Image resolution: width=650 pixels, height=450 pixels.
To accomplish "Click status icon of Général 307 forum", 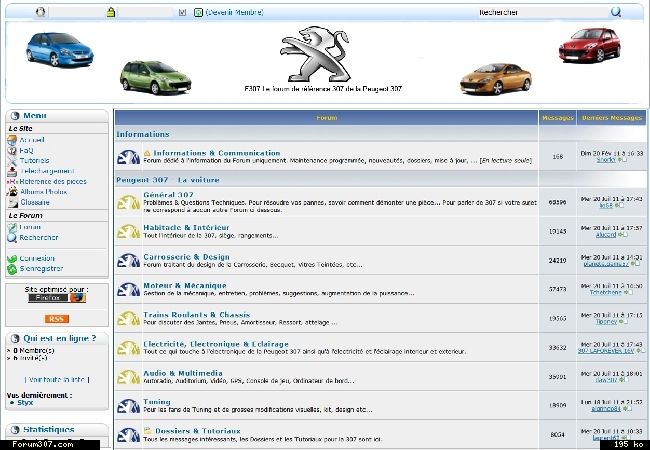I will (x=128, y=202).
